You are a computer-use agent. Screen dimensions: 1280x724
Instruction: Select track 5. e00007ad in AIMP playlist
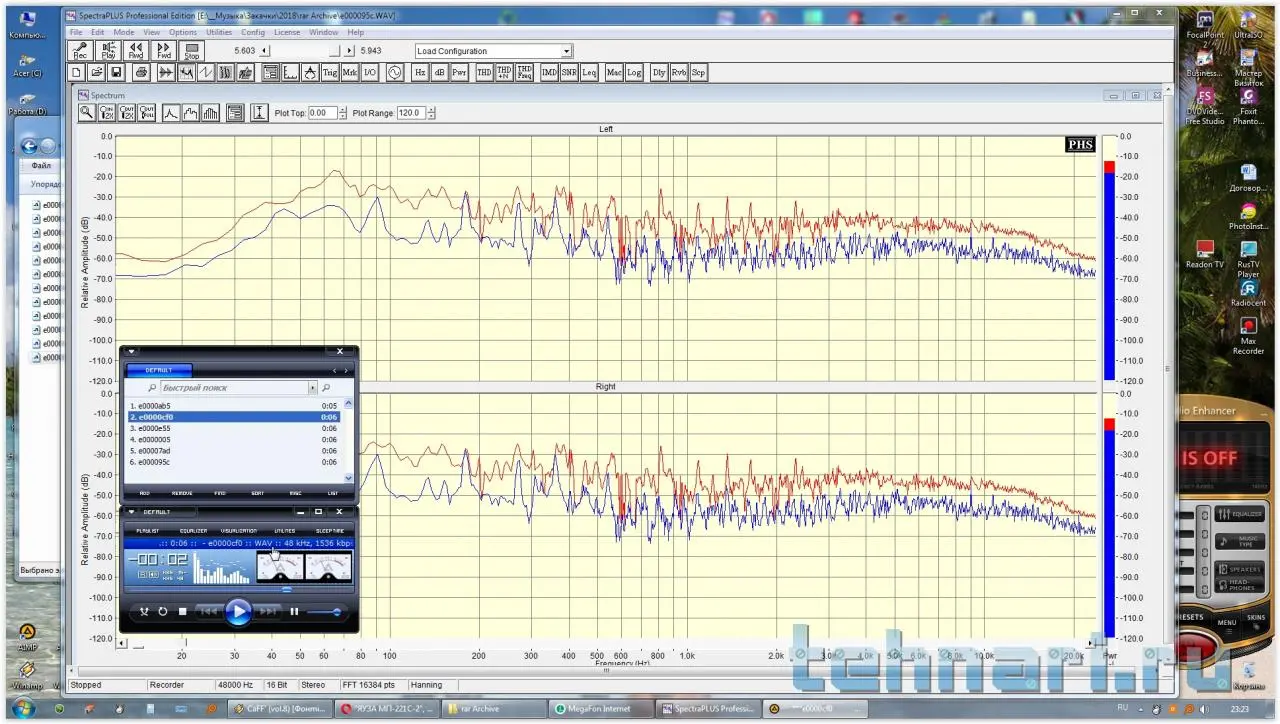coord(234,450)
